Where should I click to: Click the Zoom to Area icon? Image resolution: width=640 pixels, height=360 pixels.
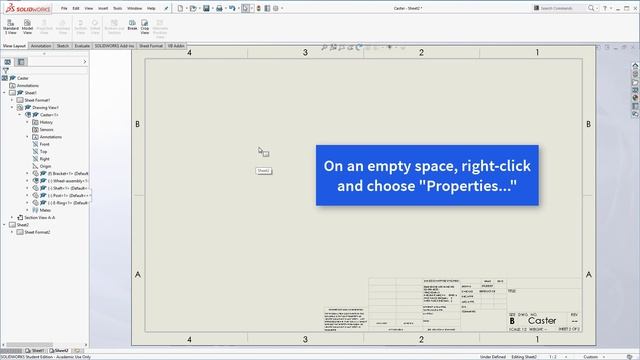333,48
